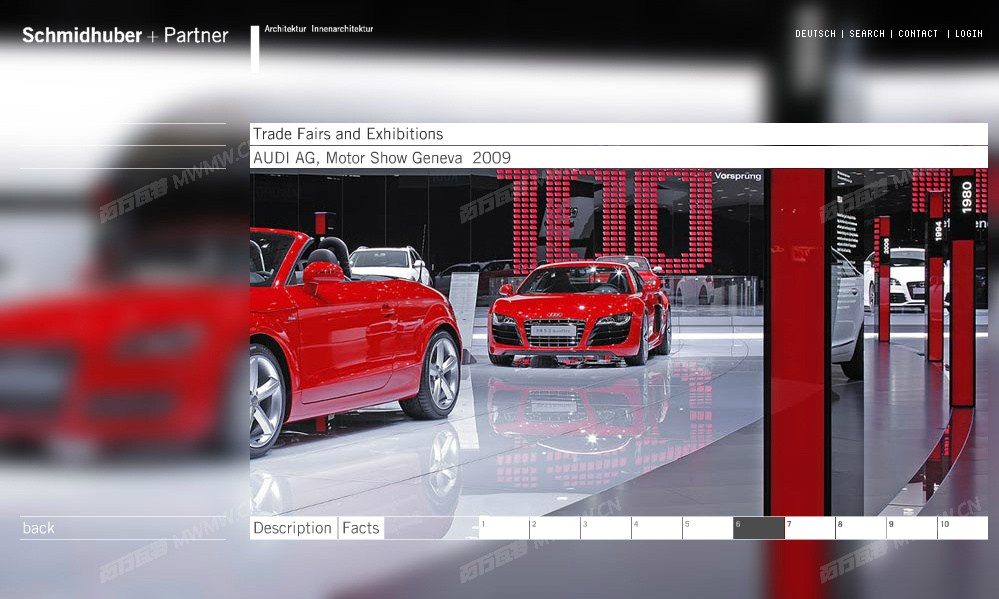999x599 pixels.
Task: Click the AUDI AG, Motor Show Geneva 2009 title
Action: click(382, 157)
